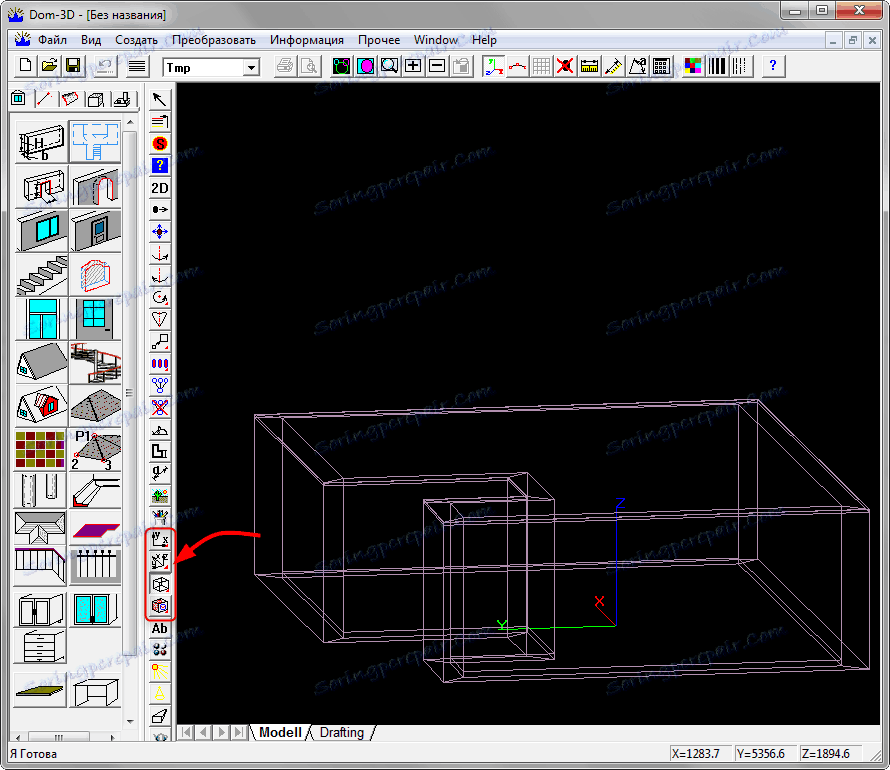Click the Ab text tool
The width and height of the screenshot is (890, 770).
[160, 629]
